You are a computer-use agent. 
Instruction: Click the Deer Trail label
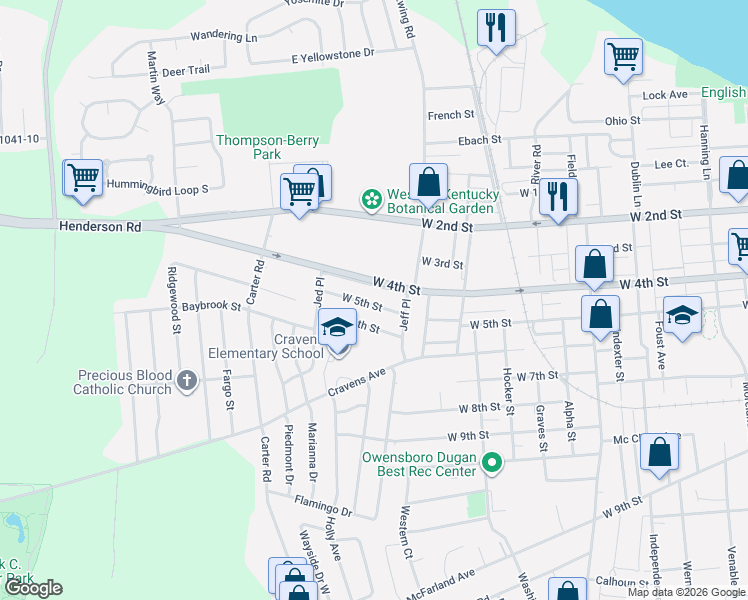tap(186, 71)
